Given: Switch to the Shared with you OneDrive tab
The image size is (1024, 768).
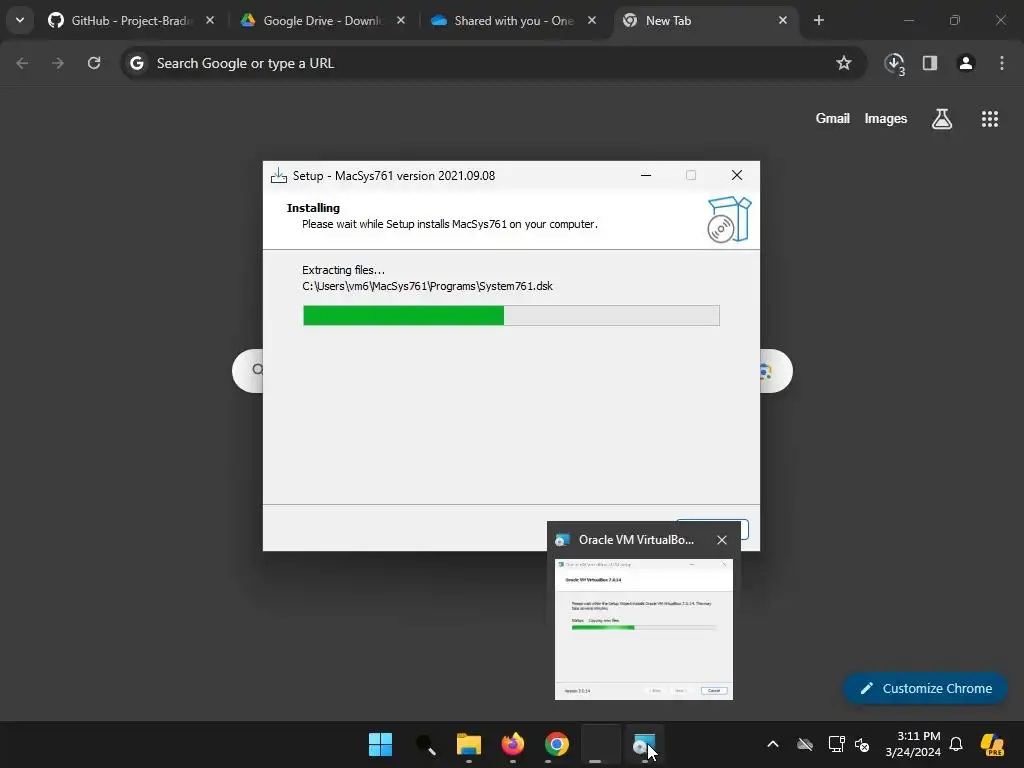Looking at the screenshot, I should (513, 20).
